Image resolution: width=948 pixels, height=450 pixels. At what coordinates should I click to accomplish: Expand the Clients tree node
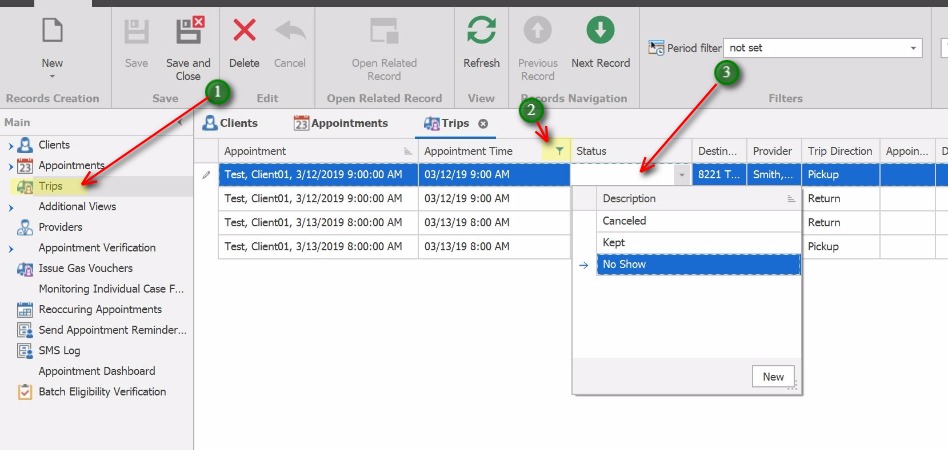pos(11,145)
